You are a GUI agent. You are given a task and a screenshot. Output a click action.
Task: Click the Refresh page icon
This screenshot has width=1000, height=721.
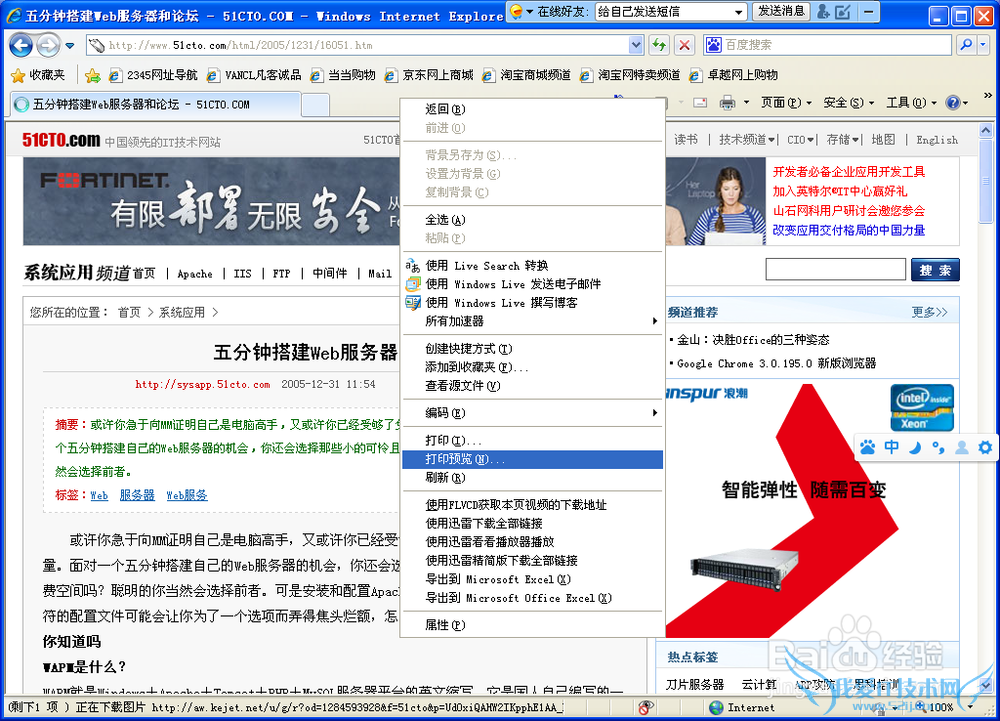click(659, 45)
